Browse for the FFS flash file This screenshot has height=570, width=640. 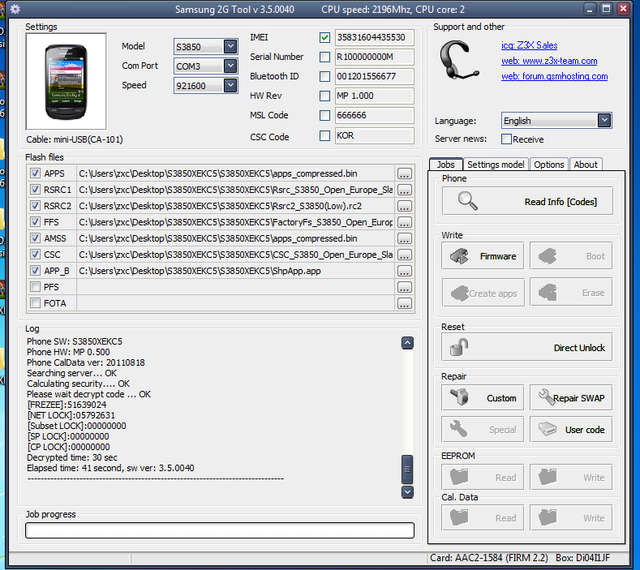click(404, 222)
